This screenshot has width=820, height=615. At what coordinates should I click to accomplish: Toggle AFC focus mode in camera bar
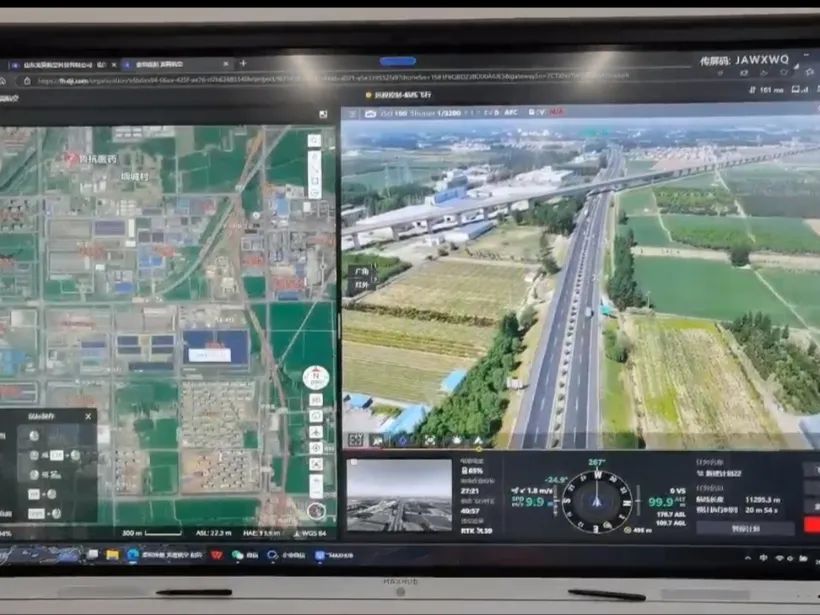coord(511,113)
